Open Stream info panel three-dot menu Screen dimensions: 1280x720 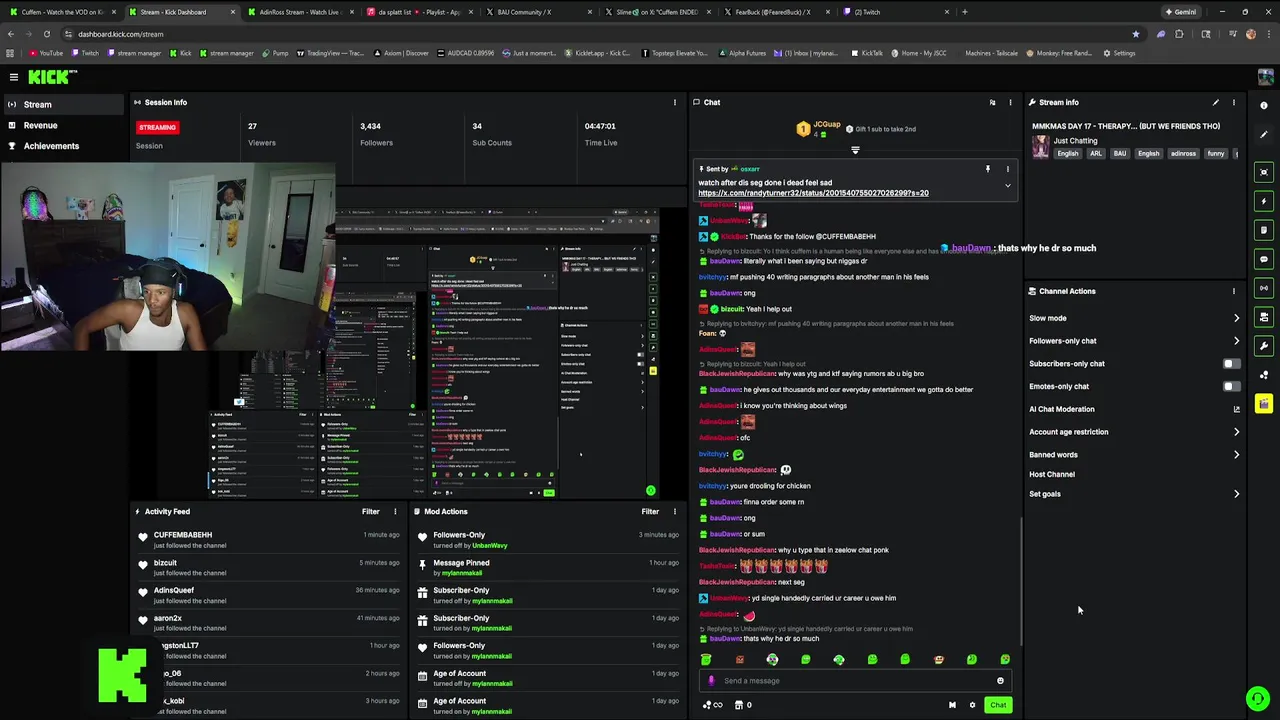coord(1234,102)
